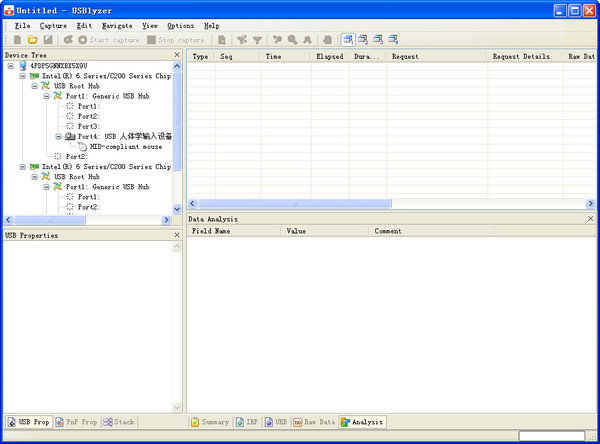Screen dimensions: 600x444
Task: Select window layout 1 icon
Action: pyautogui.click(x=348, y=40)
